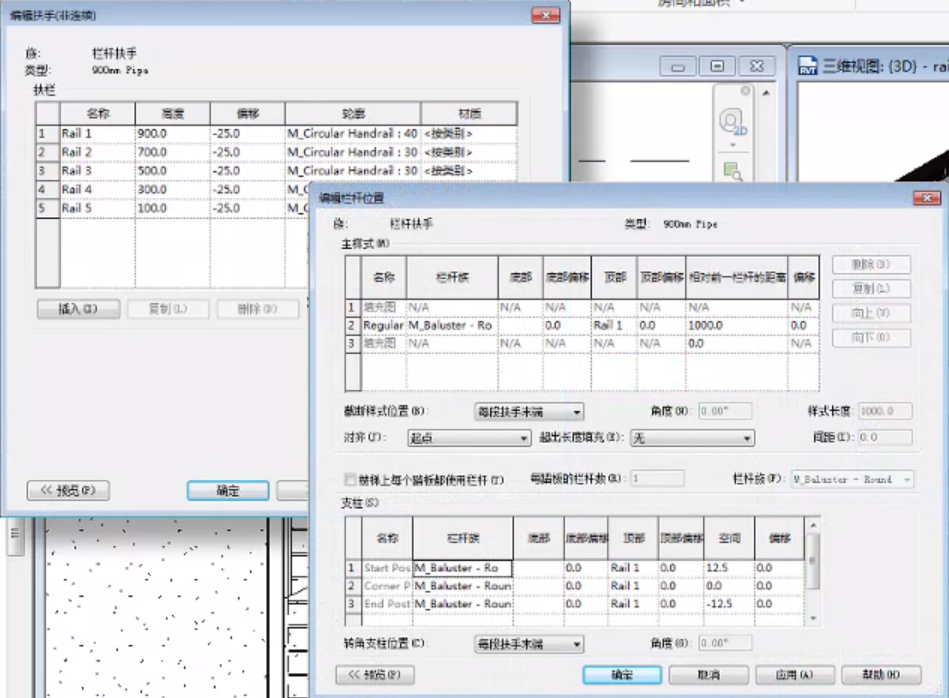
Task: Select the 12.5 space cell in 支柱 table
Action: click(x=729, y=568)
